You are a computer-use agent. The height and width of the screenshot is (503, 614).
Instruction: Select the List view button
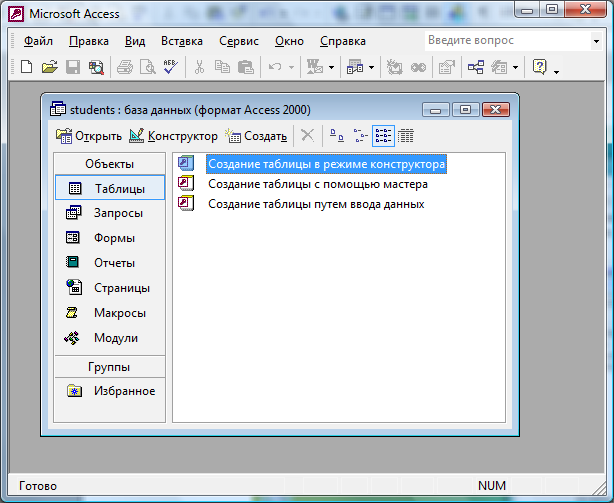tap(383, 136)
